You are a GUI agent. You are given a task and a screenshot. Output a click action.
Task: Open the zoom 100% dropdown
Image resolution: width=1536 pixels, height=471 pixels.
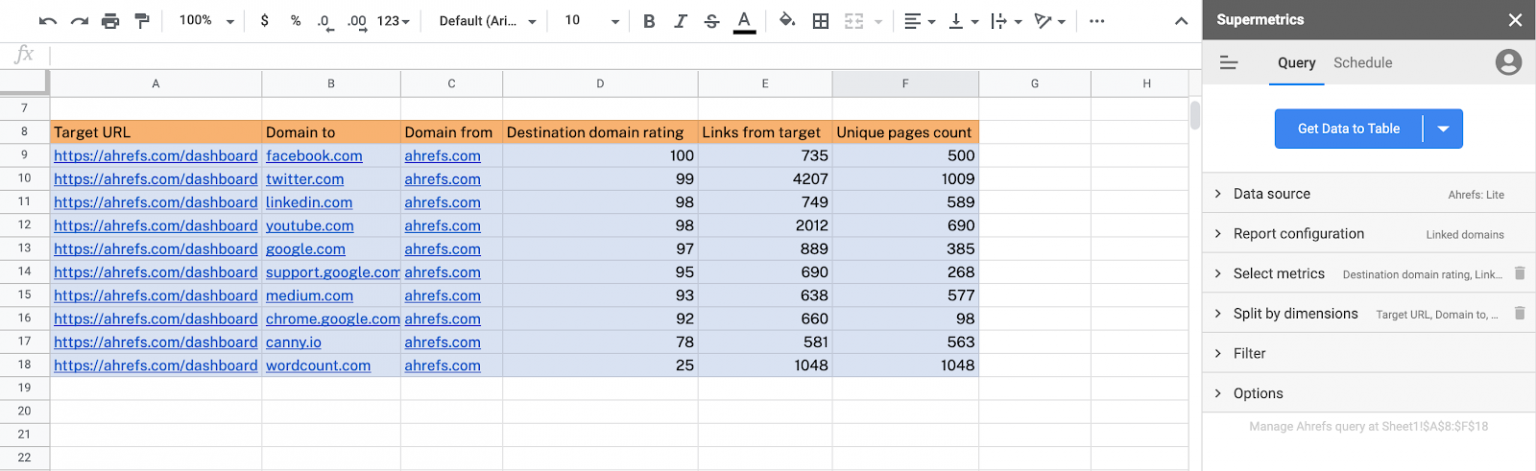pyautogui.click(x=207, y=21)
